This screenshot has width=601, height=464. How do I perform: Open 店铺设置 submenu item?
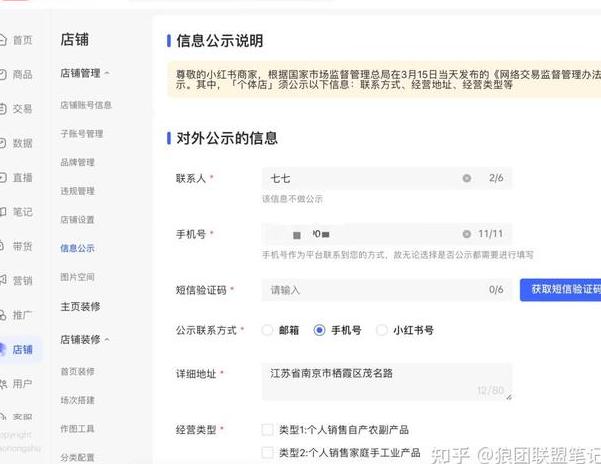[x=77, y=220]
